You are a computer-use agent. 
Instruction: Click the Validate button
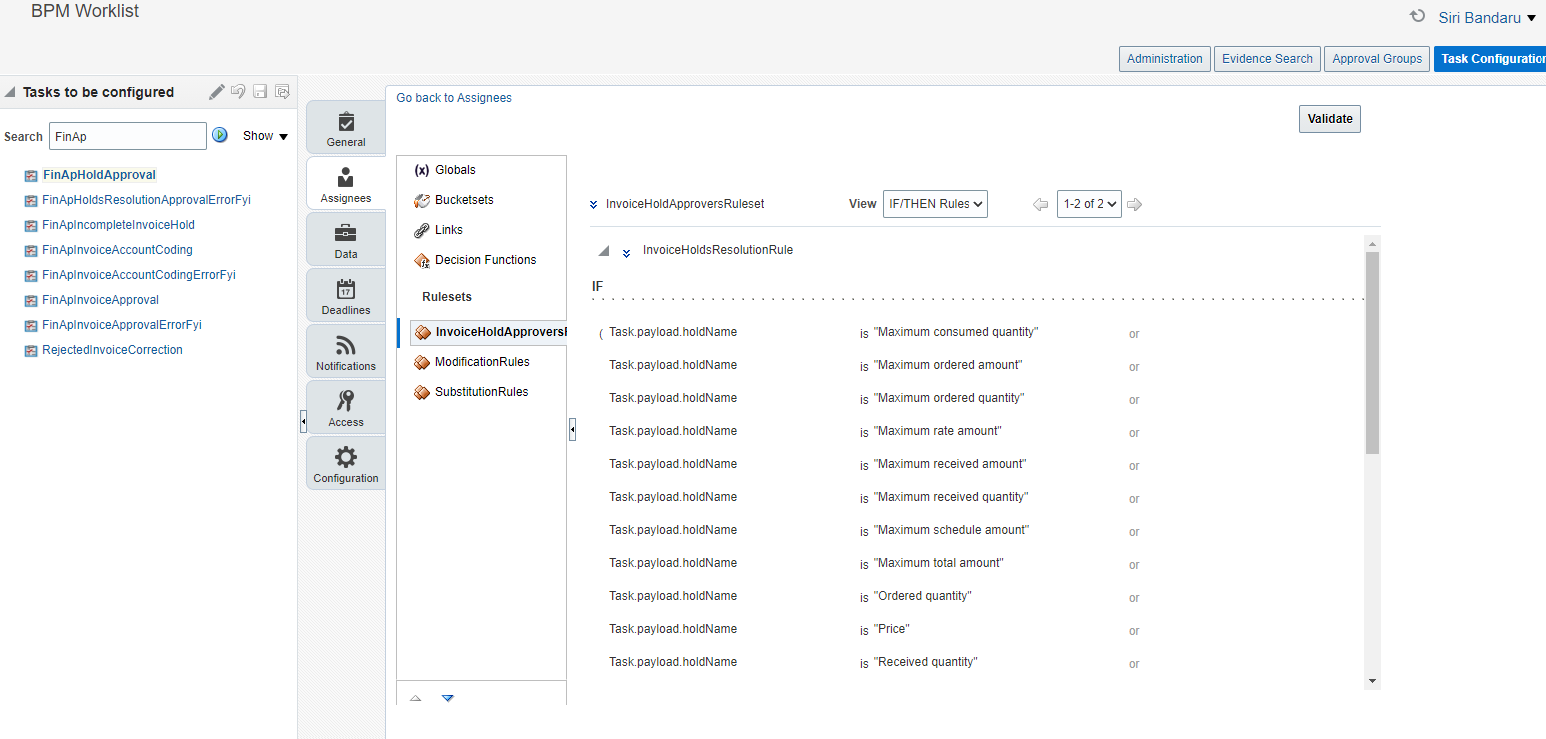(1329, 118)
